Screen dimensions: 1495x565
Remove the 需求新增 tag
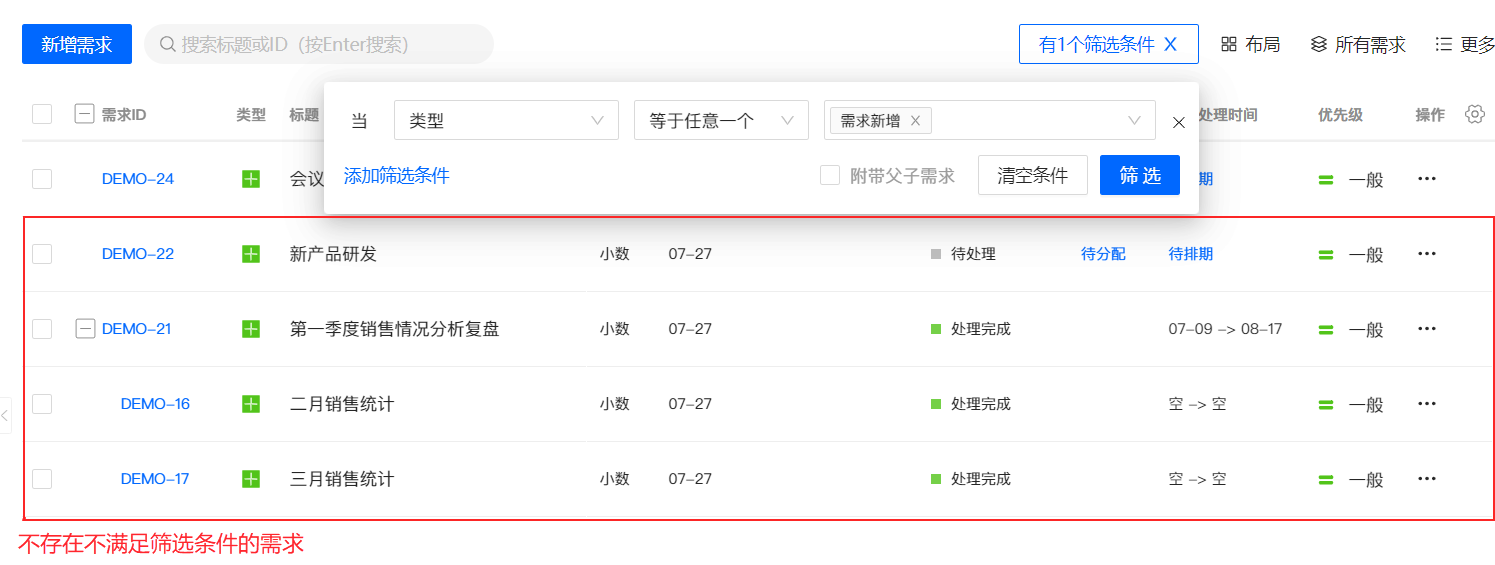point(915,121)
